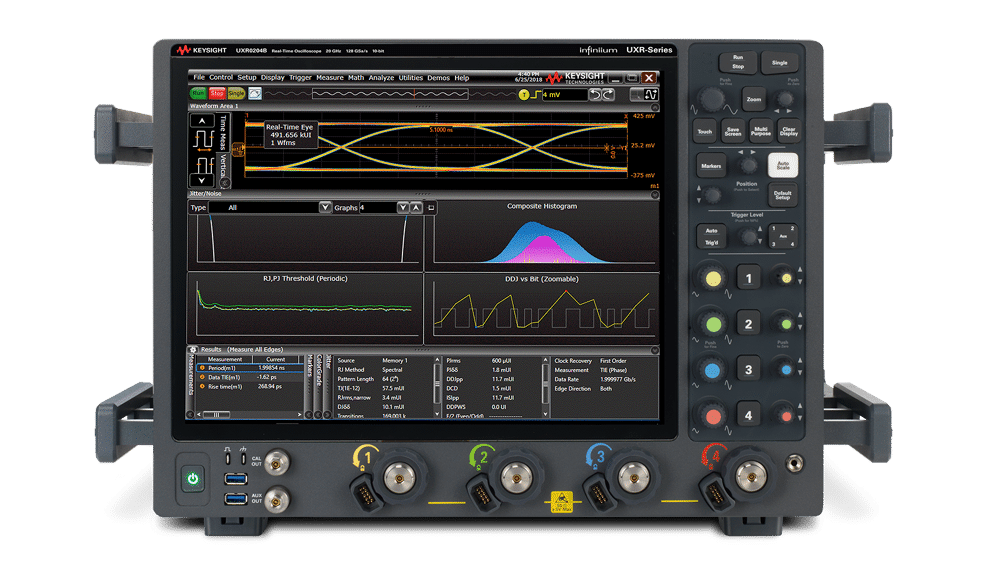Toggle the Markers hardware key
Viewport: 1000px width, 563px height.
(x=711, y=166)
